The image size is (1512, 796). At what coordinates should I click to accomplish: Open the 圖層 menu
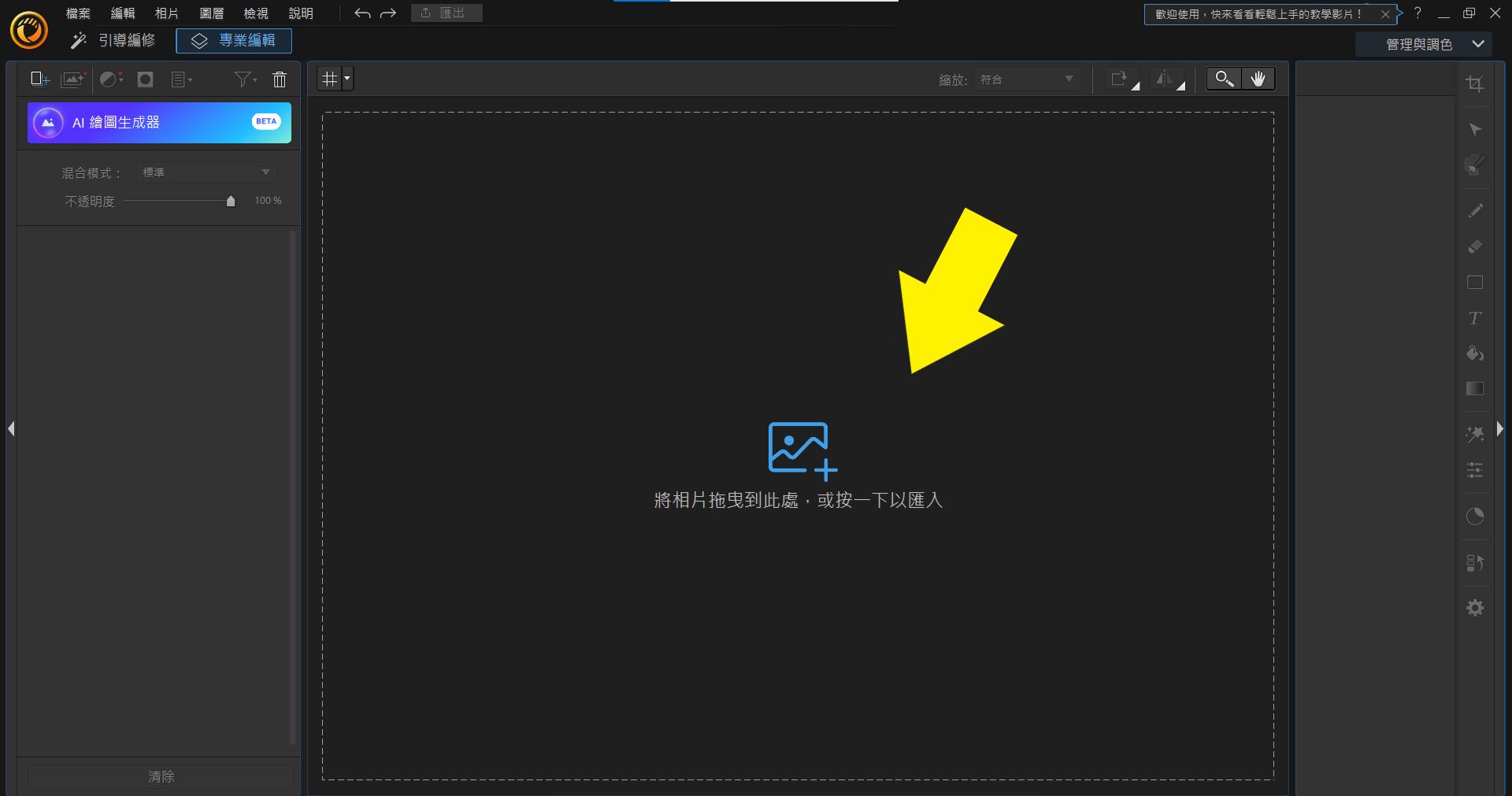(212, 13)
